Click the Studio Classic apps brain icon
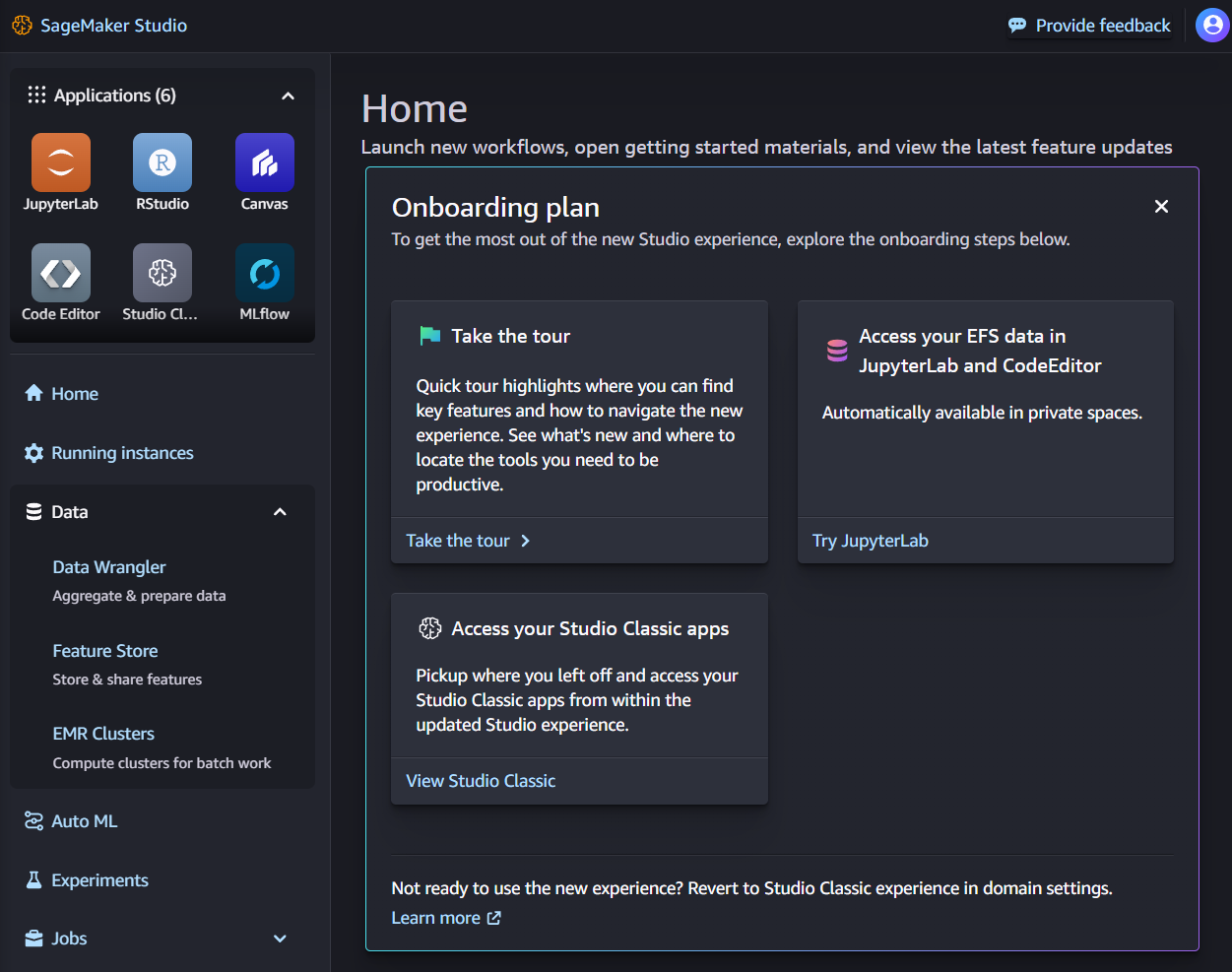 pyautogui.click(x=430, y=628)
